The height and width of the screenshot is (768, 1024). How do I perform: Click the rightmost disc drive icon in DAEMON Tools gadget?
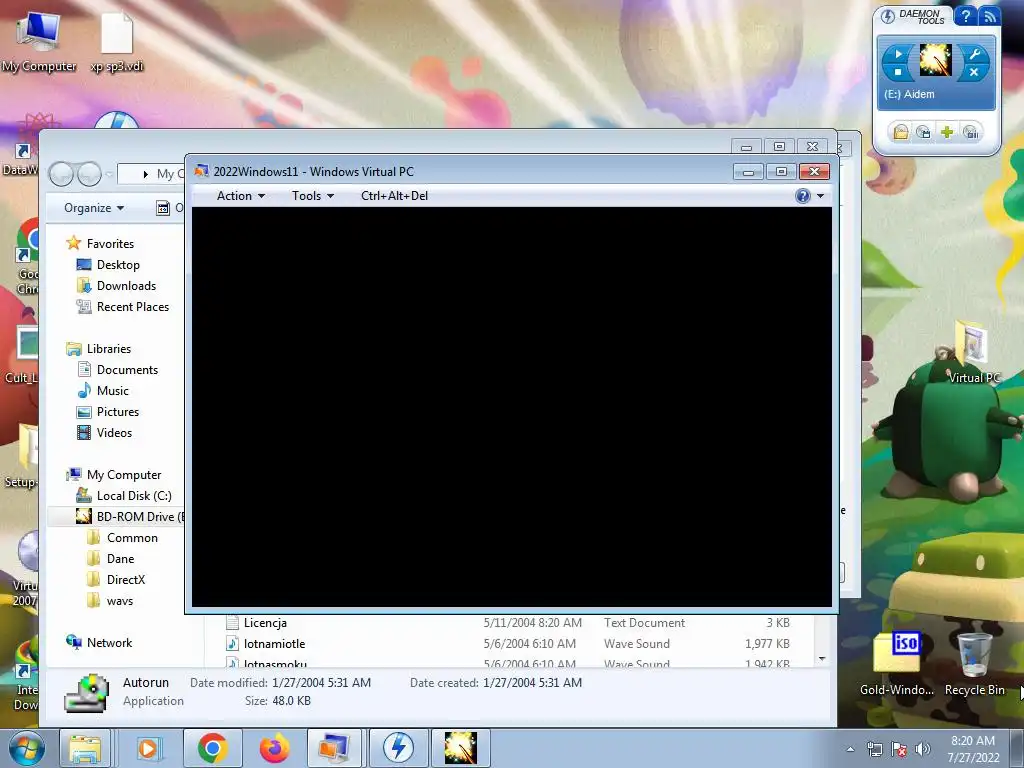coord(971,133)
